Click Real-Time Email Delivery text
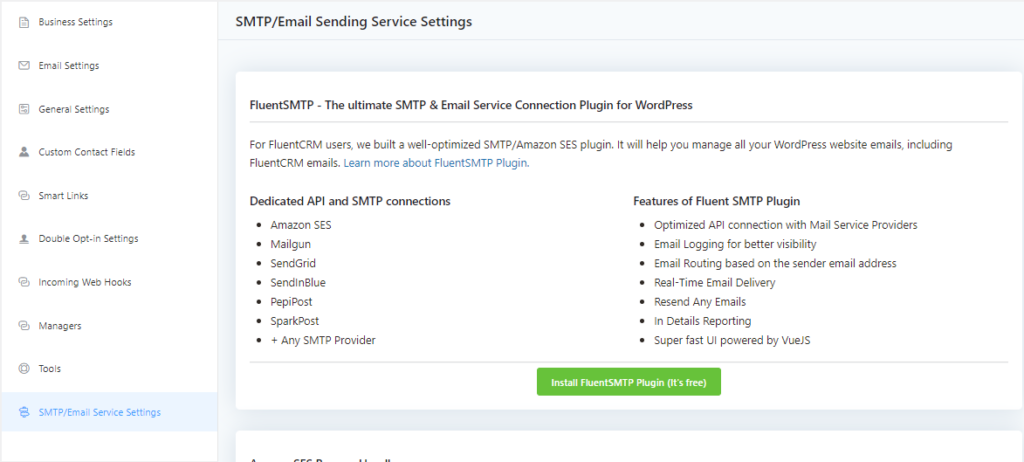Screen dimensions: 1024x462 tap(714, 283)
